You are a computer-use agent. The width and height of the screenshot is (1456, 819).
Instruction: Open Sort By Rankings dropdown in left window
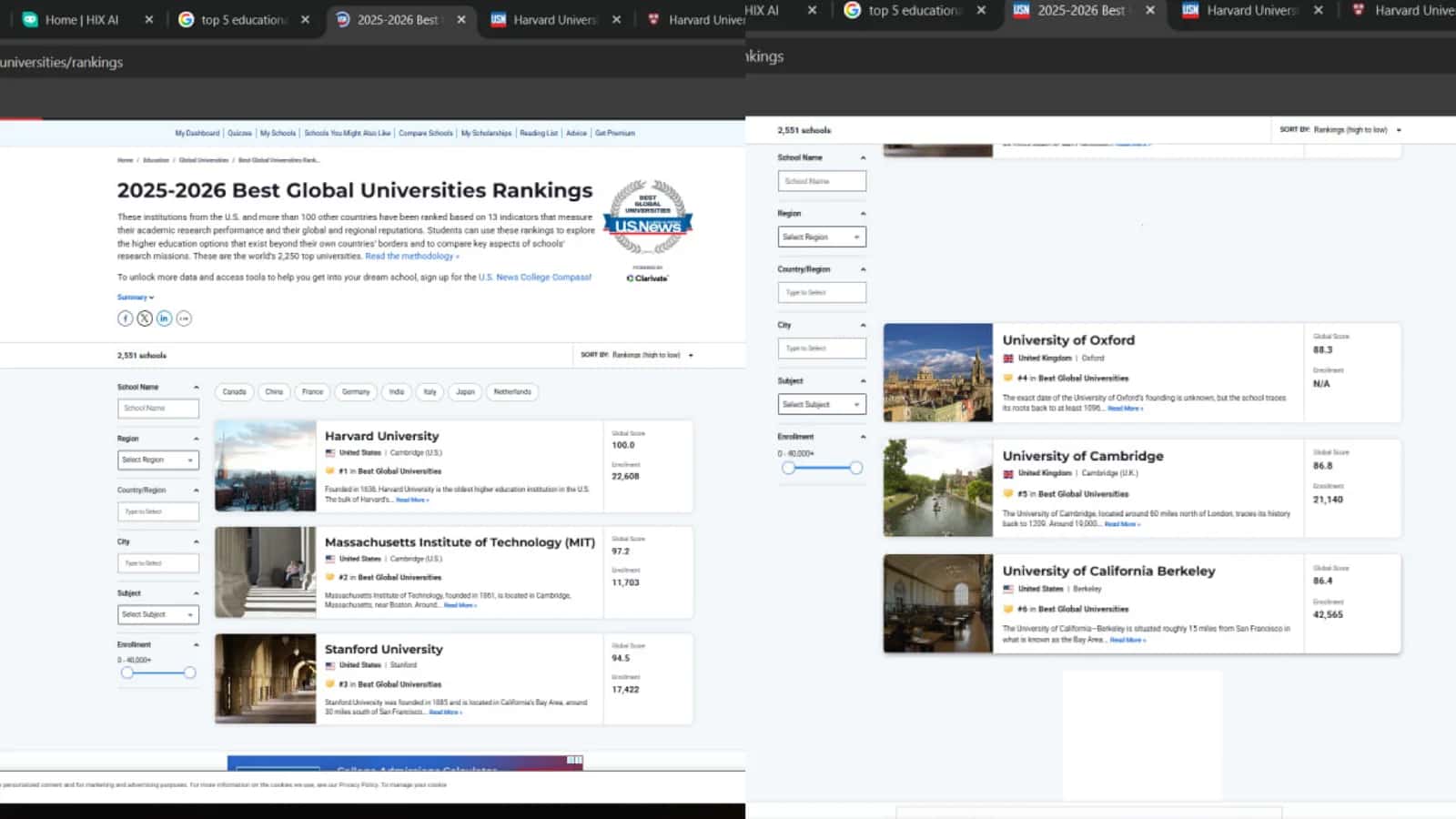pos(637,355)
